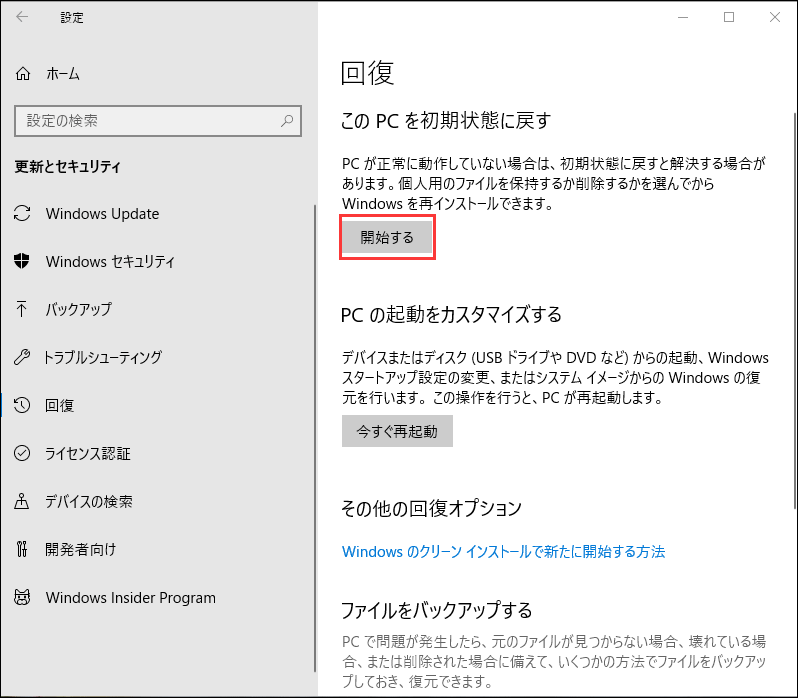The width and height of the screenshot is (798, 698).
Task: Close the 設定 window
Action: click(775, 17)
